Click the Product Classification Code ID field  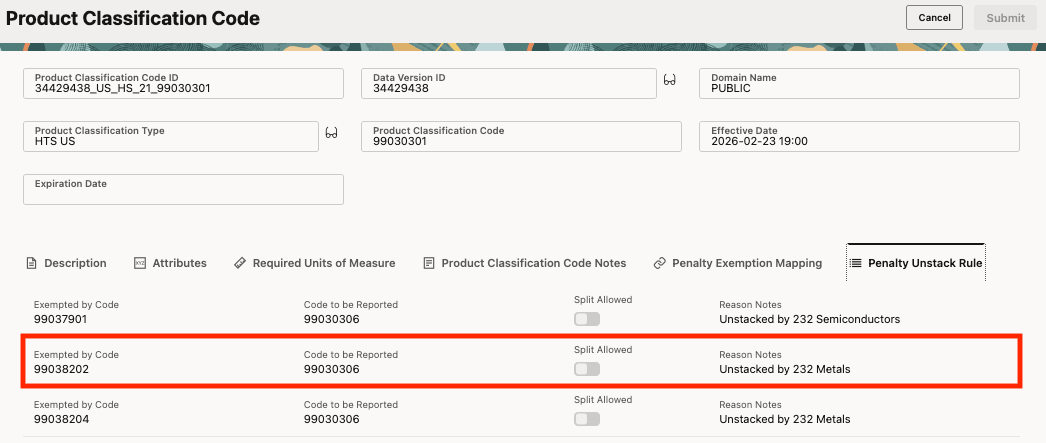(183, 83)
